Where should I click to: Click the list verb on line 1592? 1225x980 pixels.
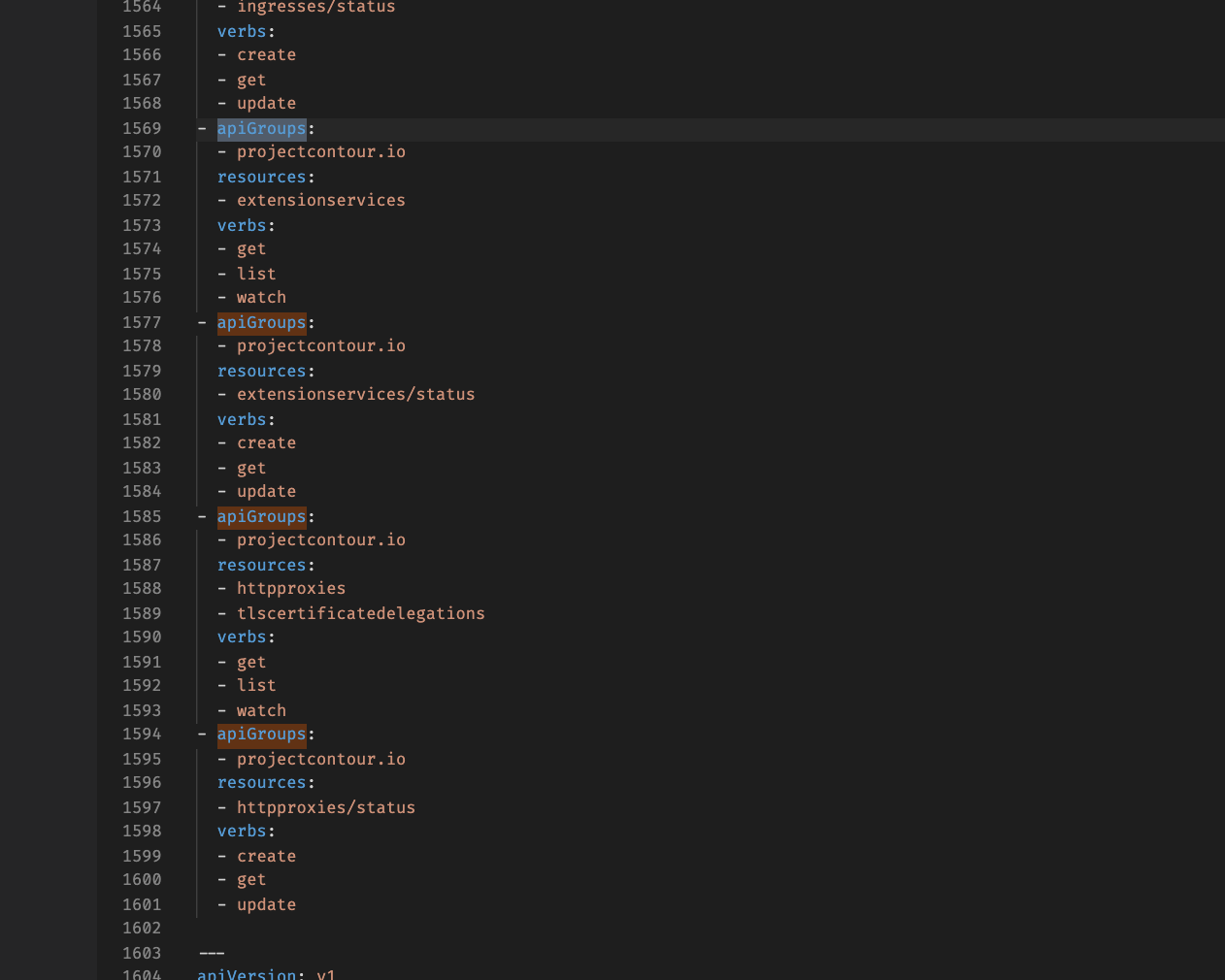256,685
